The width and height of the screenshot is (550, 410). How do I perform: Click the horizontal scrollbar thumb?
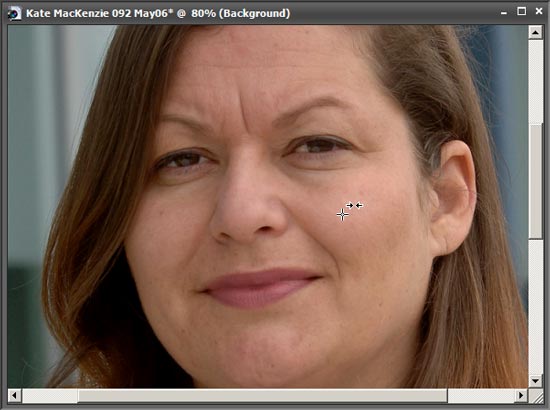pyautogui.click(x=262, y=395)
